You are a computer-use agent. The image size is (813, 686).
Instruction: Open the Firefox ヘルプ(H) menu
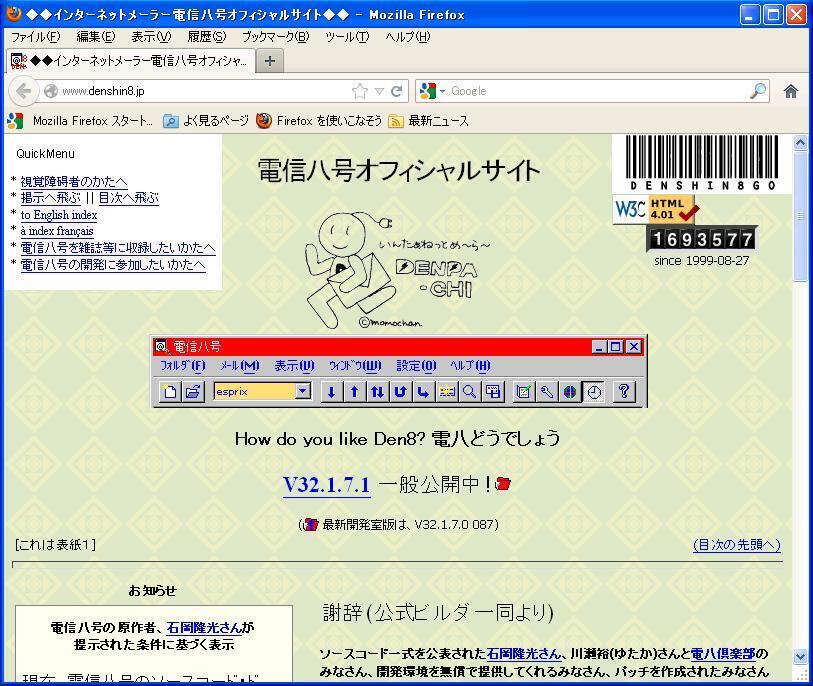click(408, 37)
